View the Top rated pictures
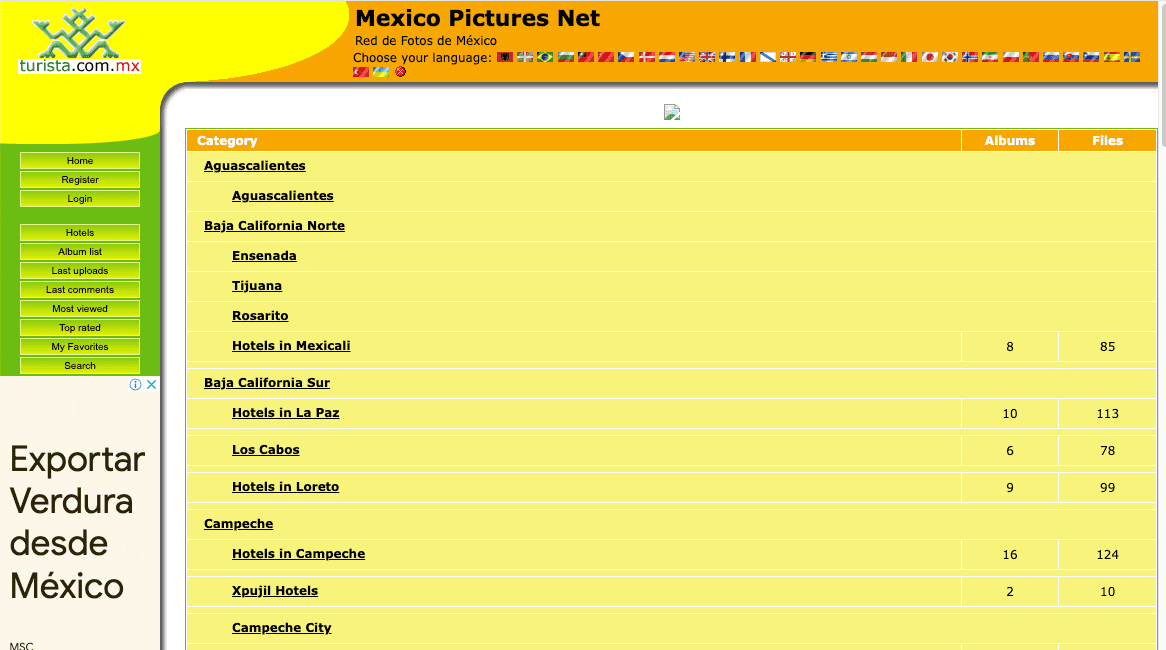The width and height of the screenshot is (1166, 650). coord(79,327)
